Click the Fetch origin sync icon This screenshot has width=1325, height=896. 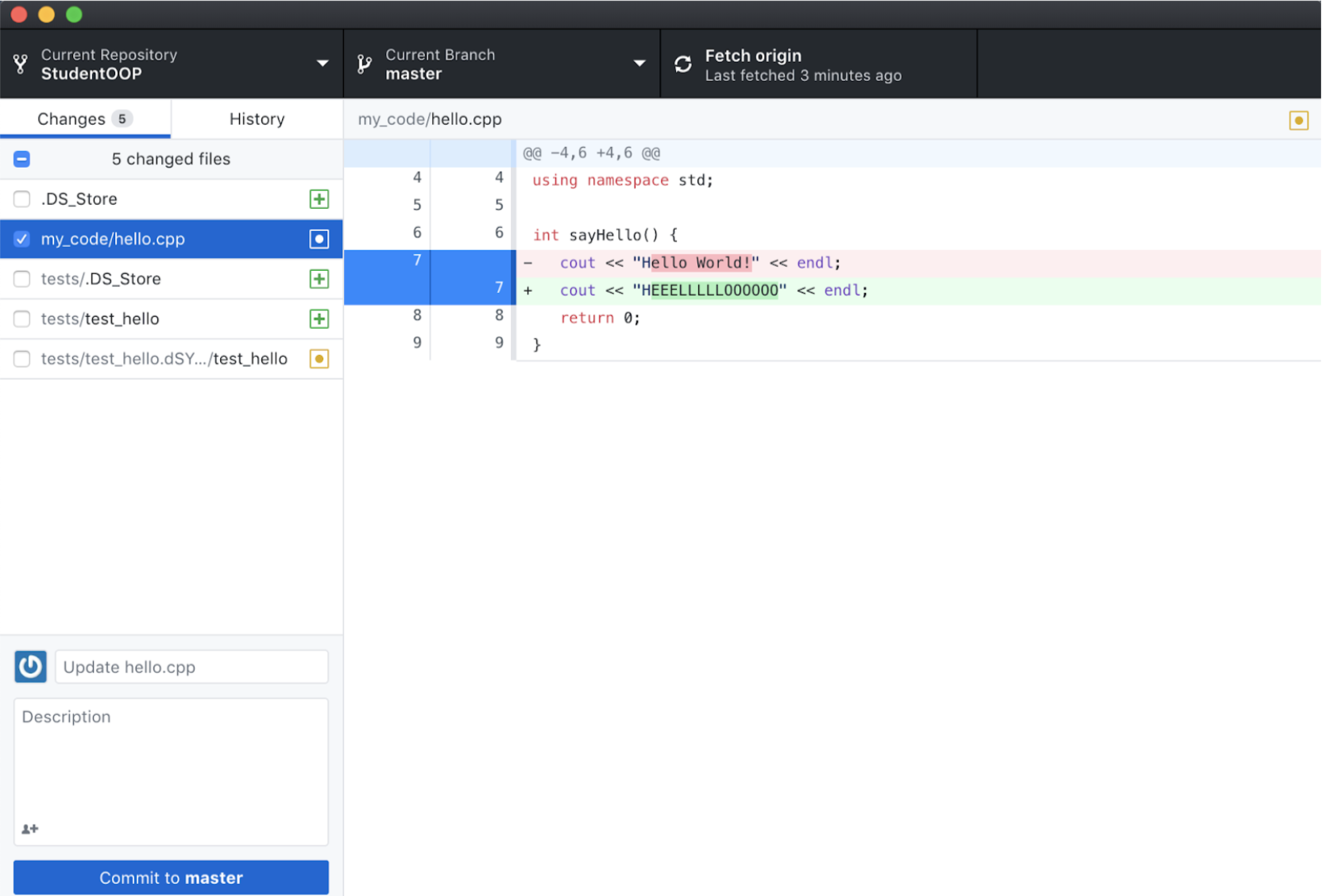pyautogui.click(x=683, y=64)
